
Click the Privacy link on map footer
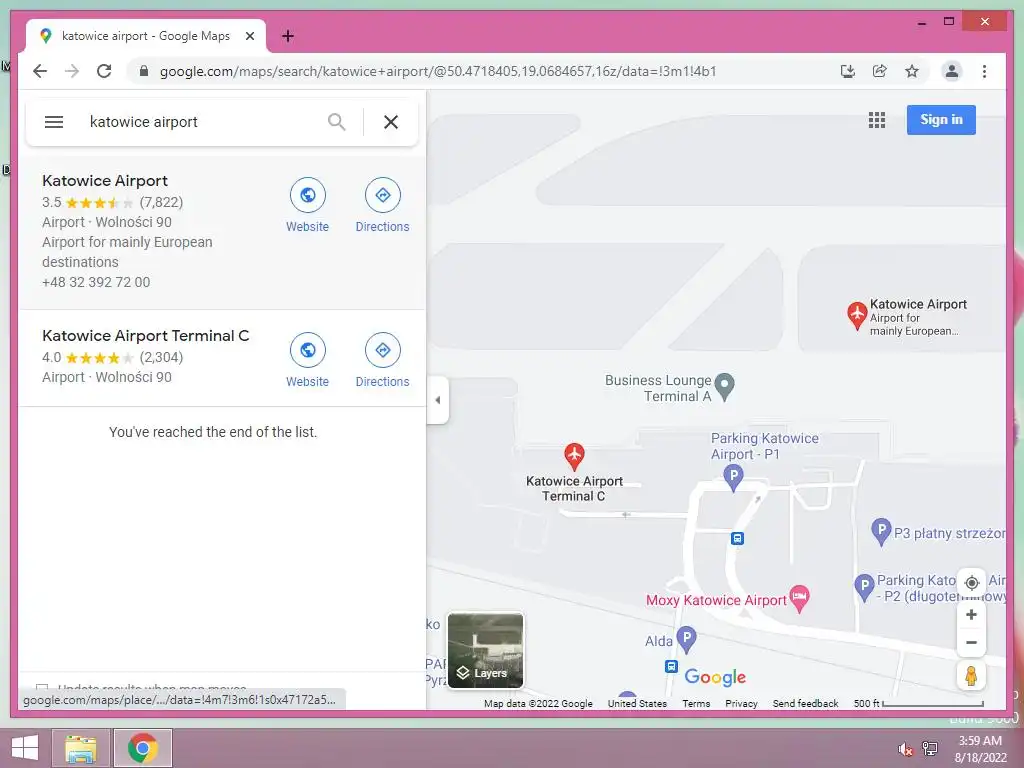click(x=741, y=703)
